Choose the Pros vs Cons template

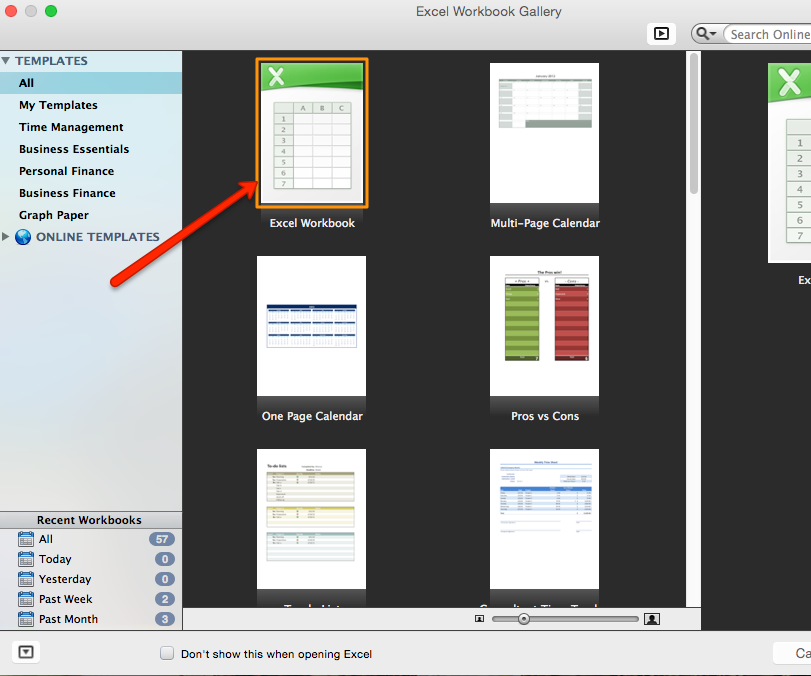coord(544,326)
